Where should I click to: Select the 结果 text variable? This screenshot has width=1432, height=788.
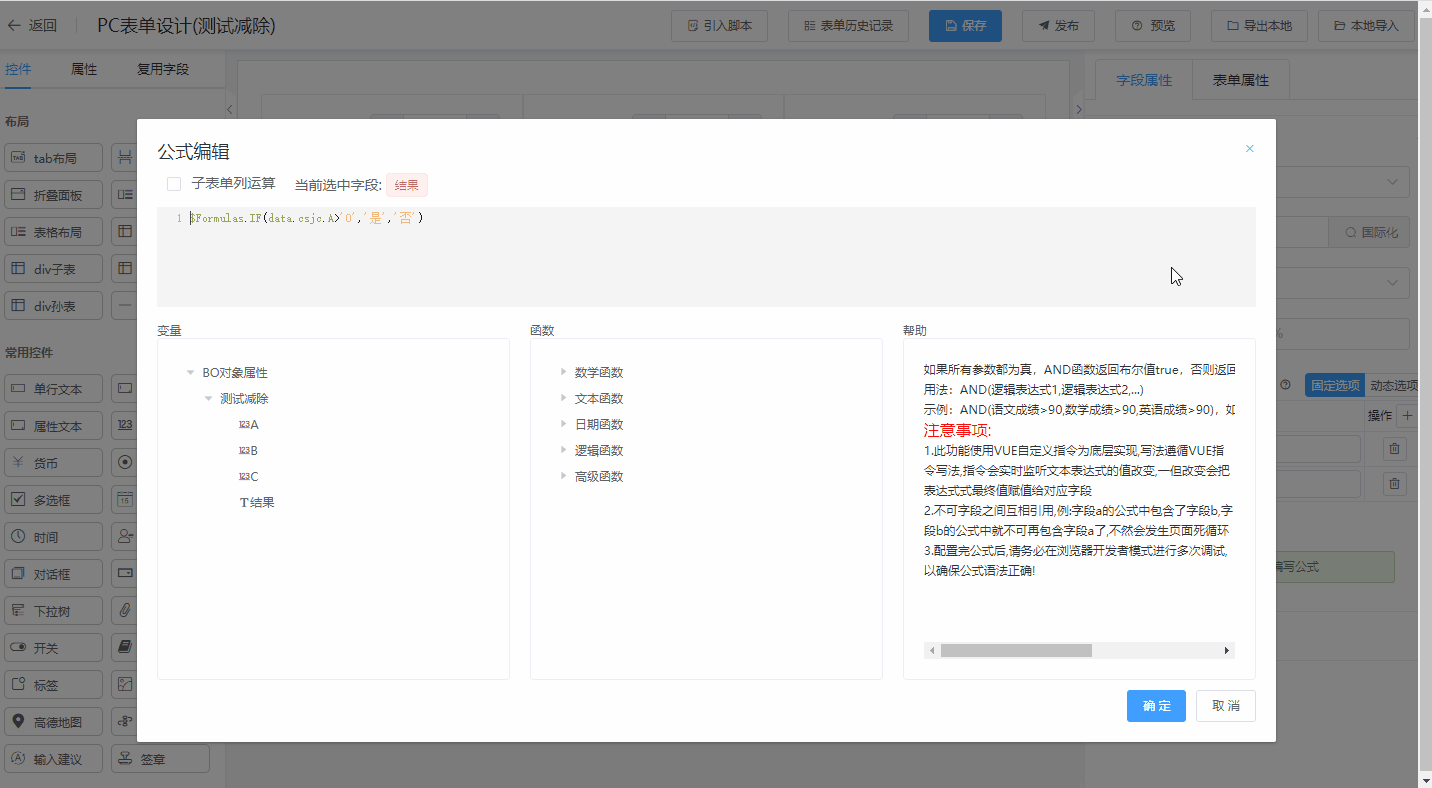coord(261,503)
